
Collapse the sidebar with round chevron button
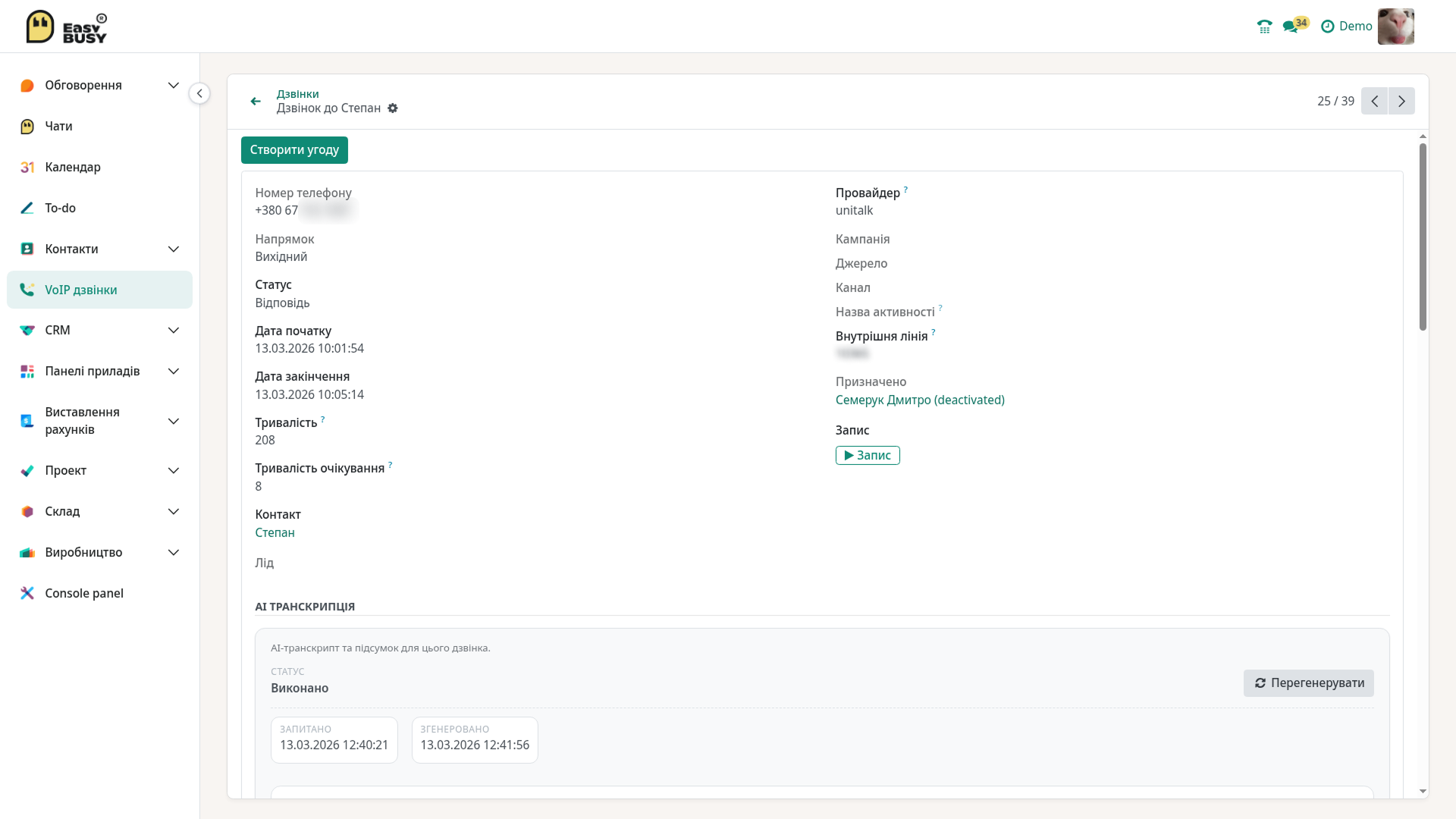tap(199, 93)
